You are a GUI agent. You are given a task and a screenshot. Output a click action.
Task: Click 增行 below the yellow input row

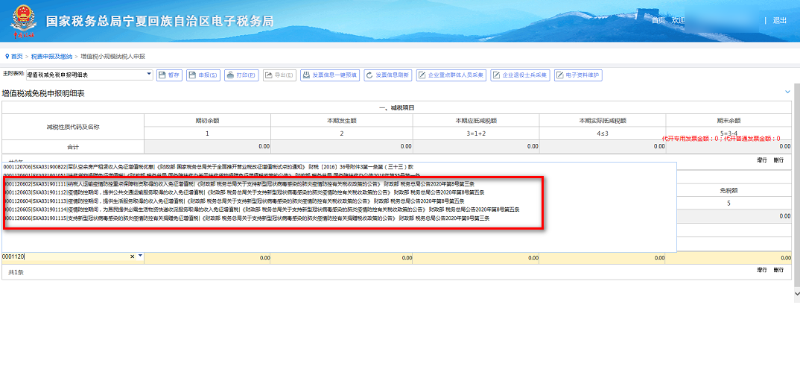[x=762, y=270]
